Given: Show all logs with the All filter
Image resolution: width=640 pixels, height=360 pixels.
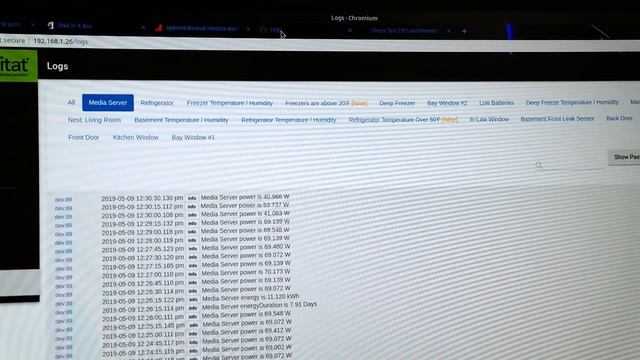Looking at the screenshot, I should pos(71,102).
